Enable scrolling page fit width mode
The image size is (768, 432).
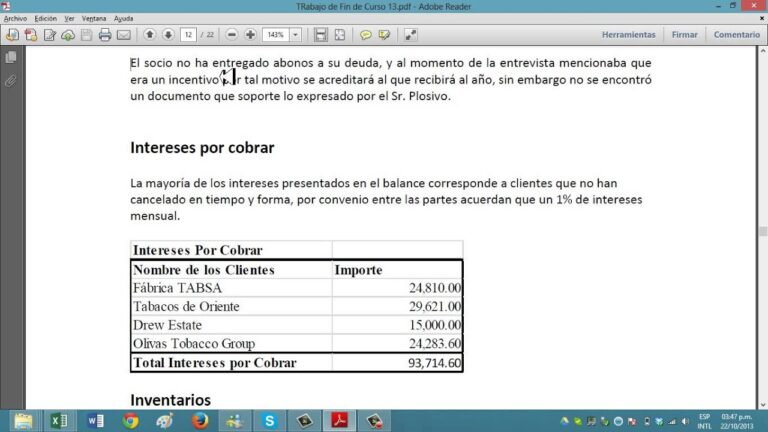click(x=321, y=35)
